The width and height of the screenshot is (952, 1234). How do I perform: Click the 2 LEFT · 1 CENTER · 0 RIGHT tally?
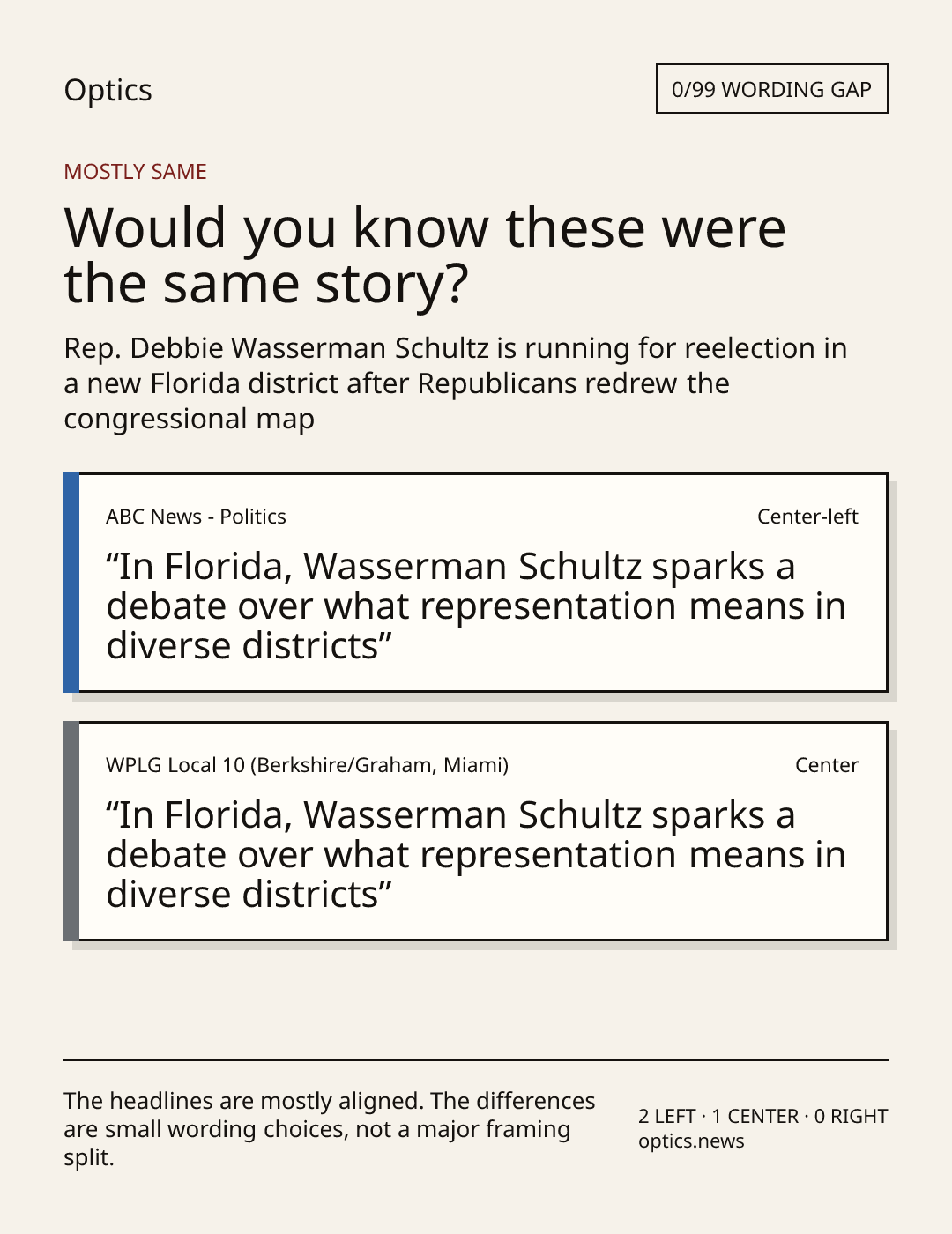click(762, 1116)
